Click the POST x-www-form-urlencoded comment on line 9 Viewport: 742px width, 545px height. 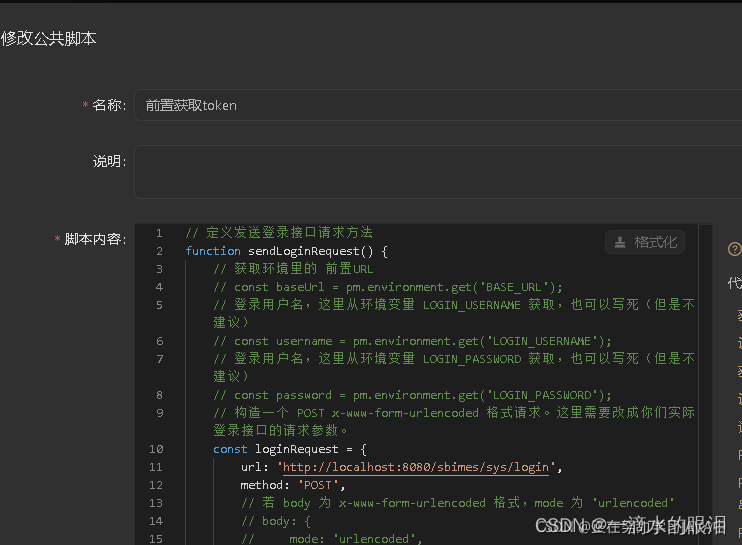pos(453,422)
